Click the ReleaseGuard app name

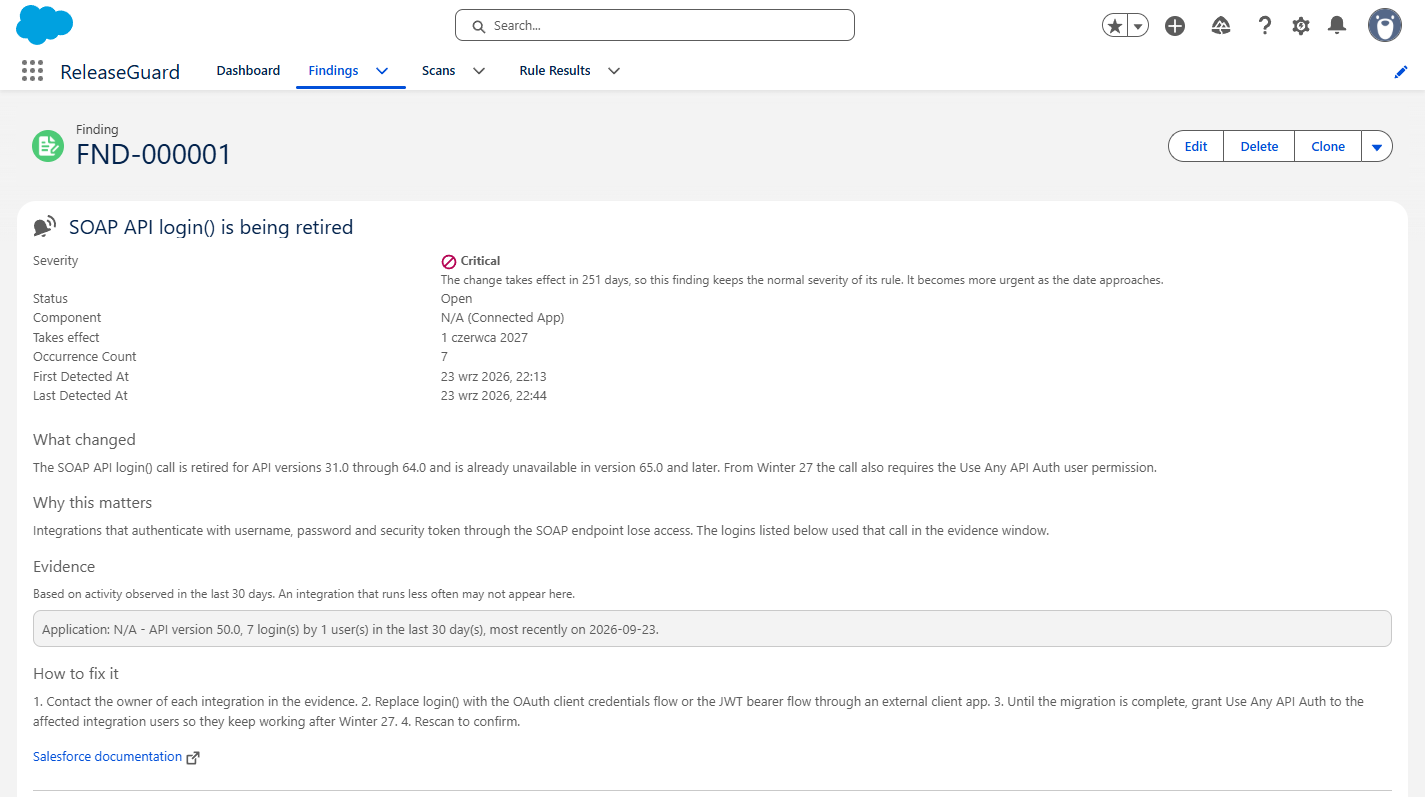coord(120,72)
